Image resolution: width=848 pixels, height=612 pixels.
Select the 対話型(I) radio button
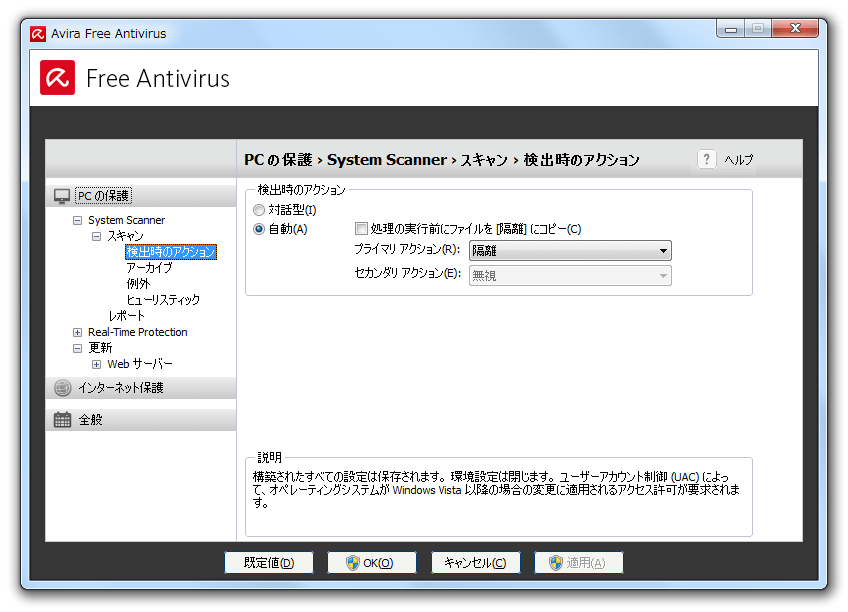pos(259,210)
